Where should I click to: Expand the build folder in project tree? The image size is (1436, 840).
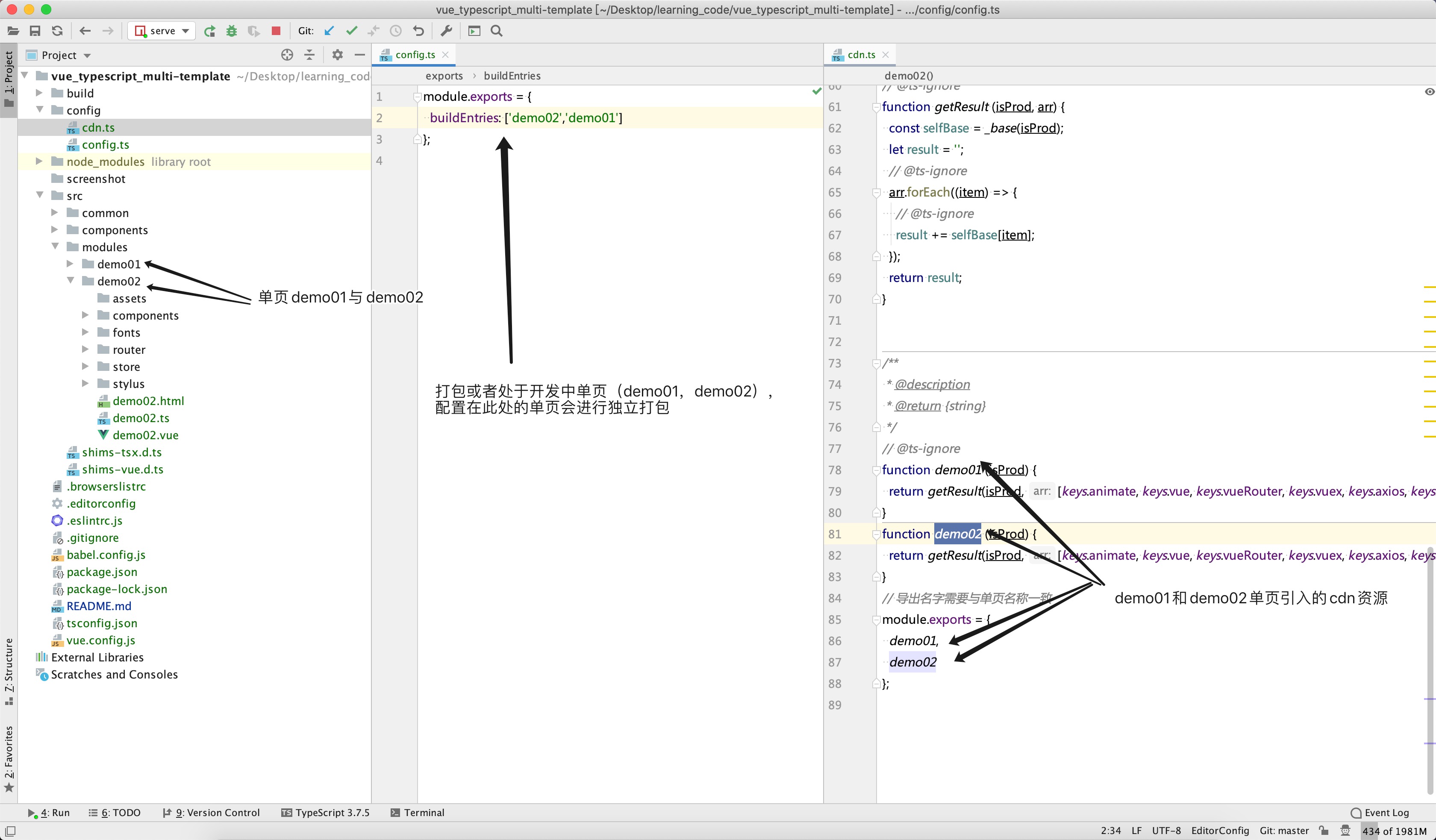point(39,93)
